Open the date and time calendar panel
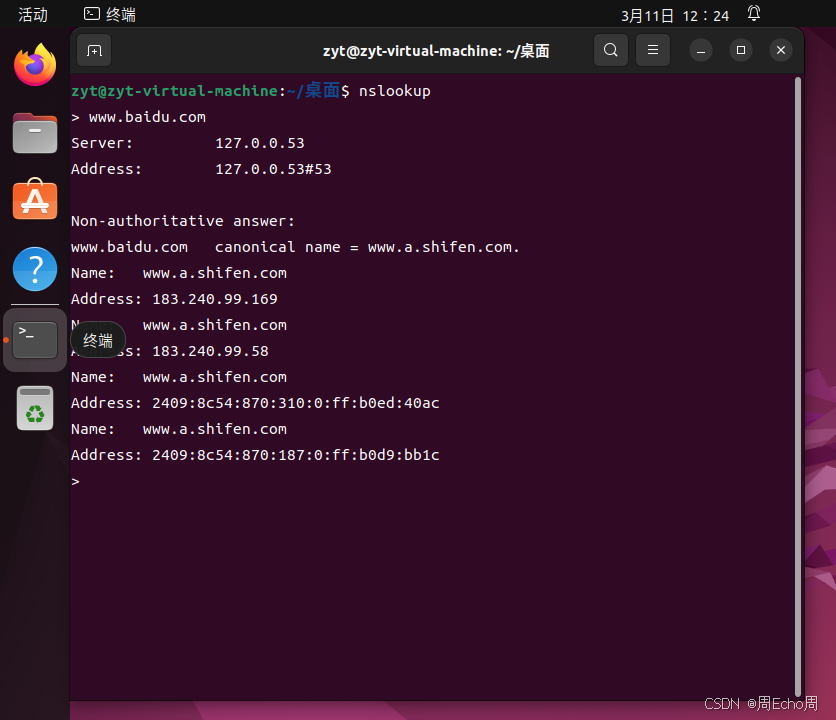836x720 pixels. tap(675, 15)
